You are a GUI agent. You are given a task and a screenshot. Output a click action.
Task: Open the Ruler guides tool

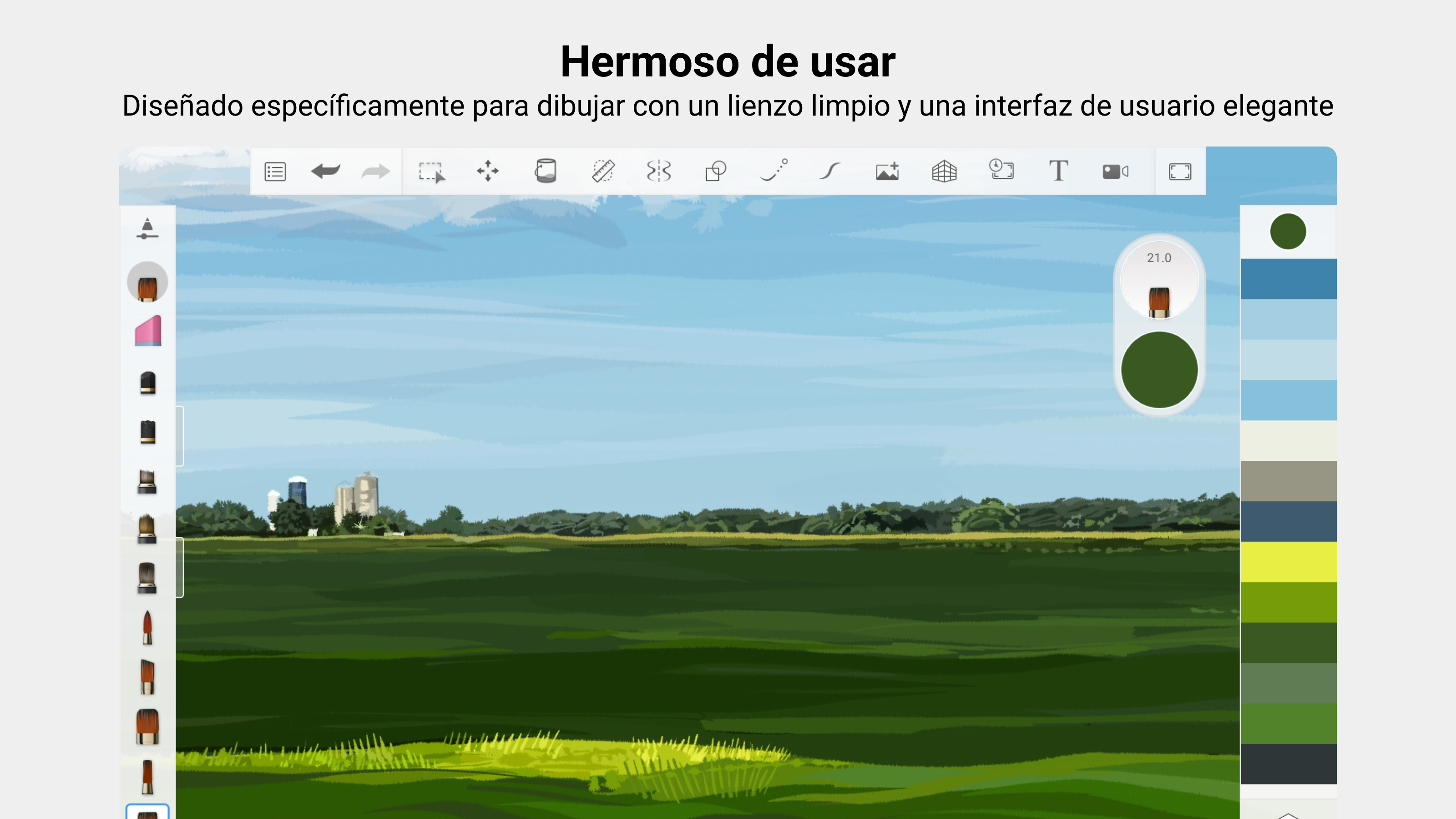[x=603, y=171]
